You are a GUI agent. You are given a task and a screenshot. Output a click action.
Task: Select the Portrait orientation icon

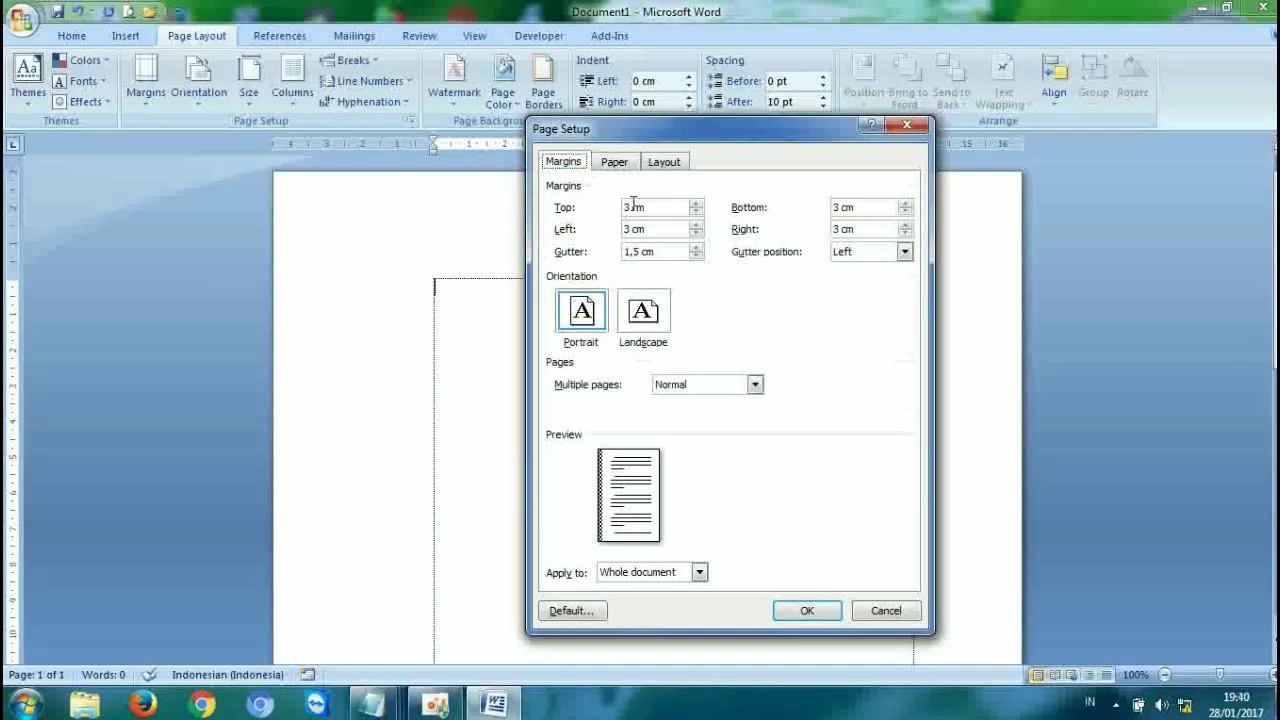(581, 311)
